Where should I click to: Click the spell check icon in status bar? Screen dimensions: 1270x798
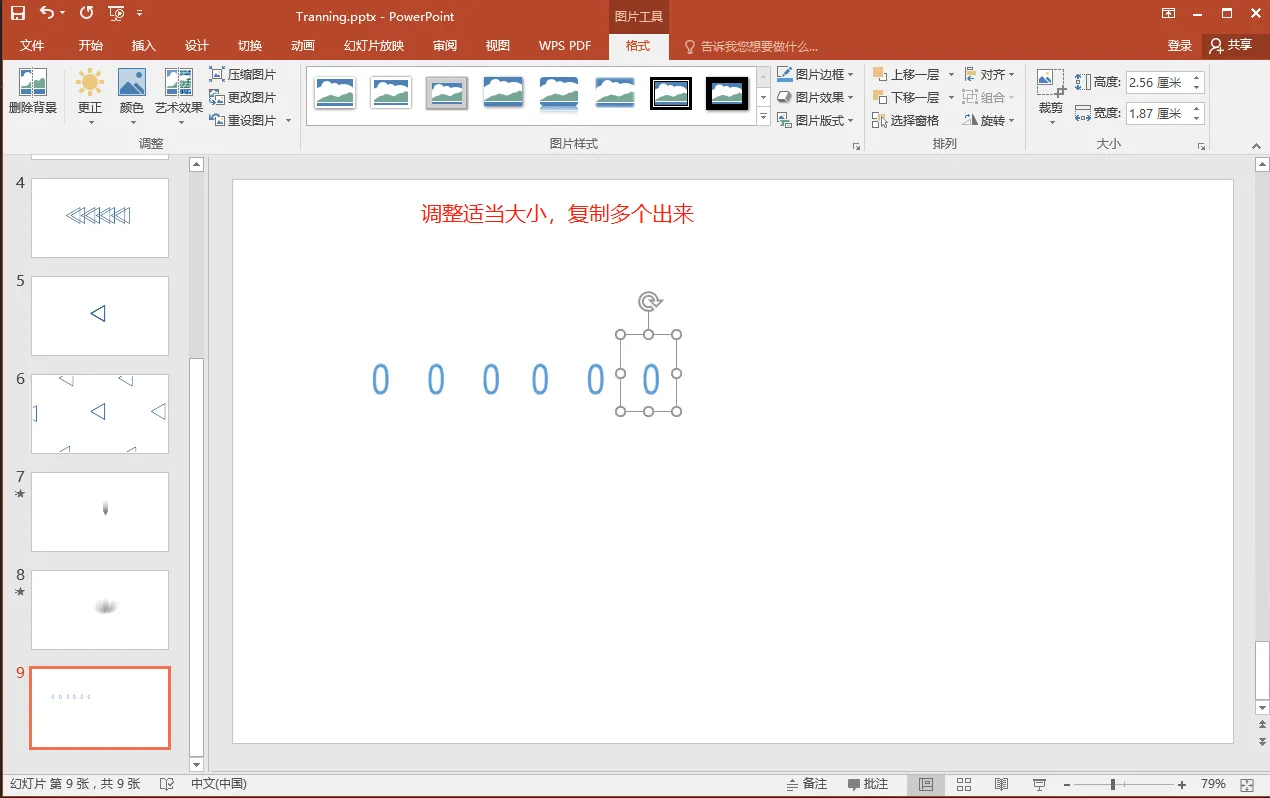pyautogui.click(x=167, y=784)
